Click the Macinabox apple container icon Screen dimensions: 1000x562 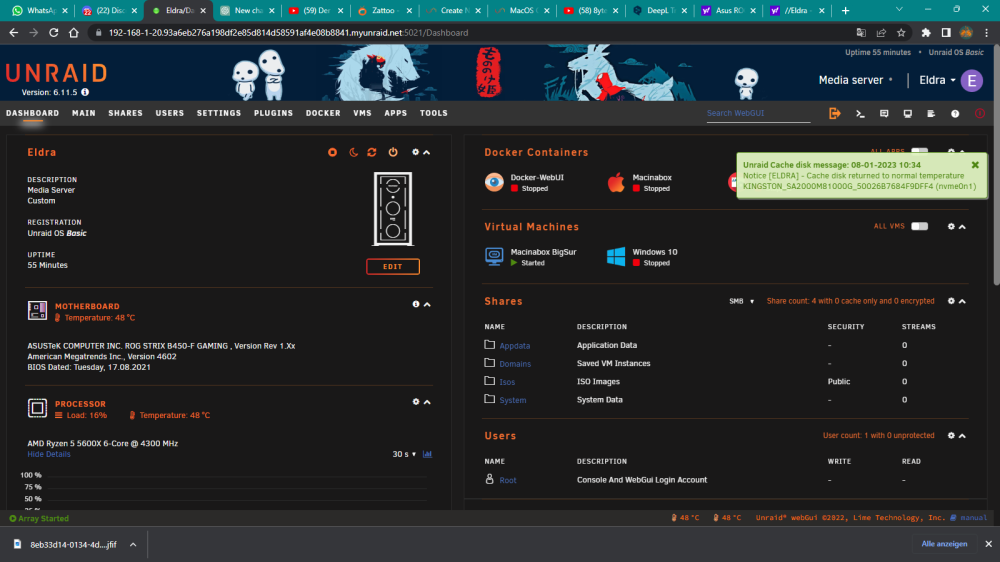616,182
